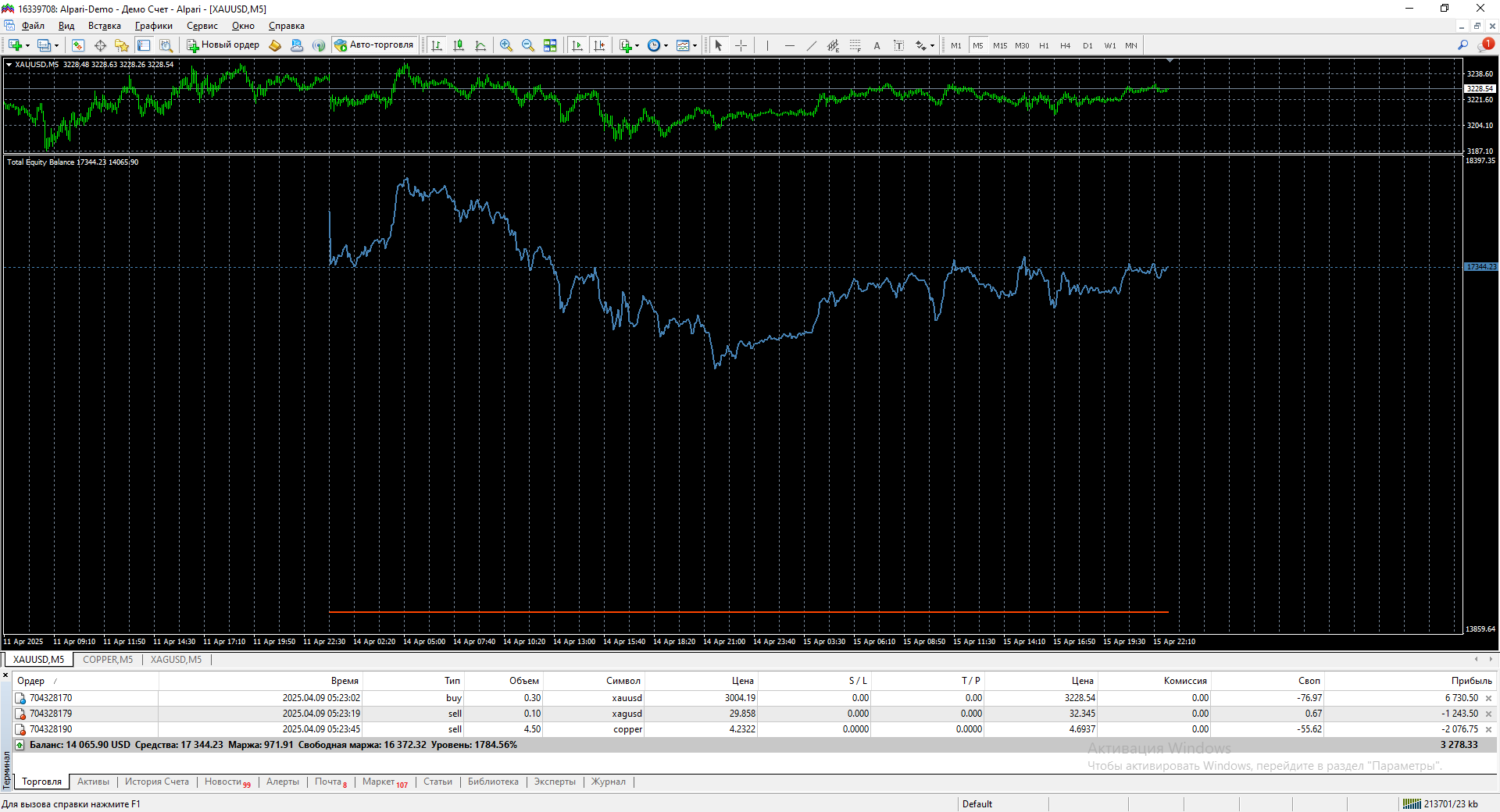Viewport: 1500px width, 812px height.
Task: Open the search magnifier icon
Action: coord(1463,45)
